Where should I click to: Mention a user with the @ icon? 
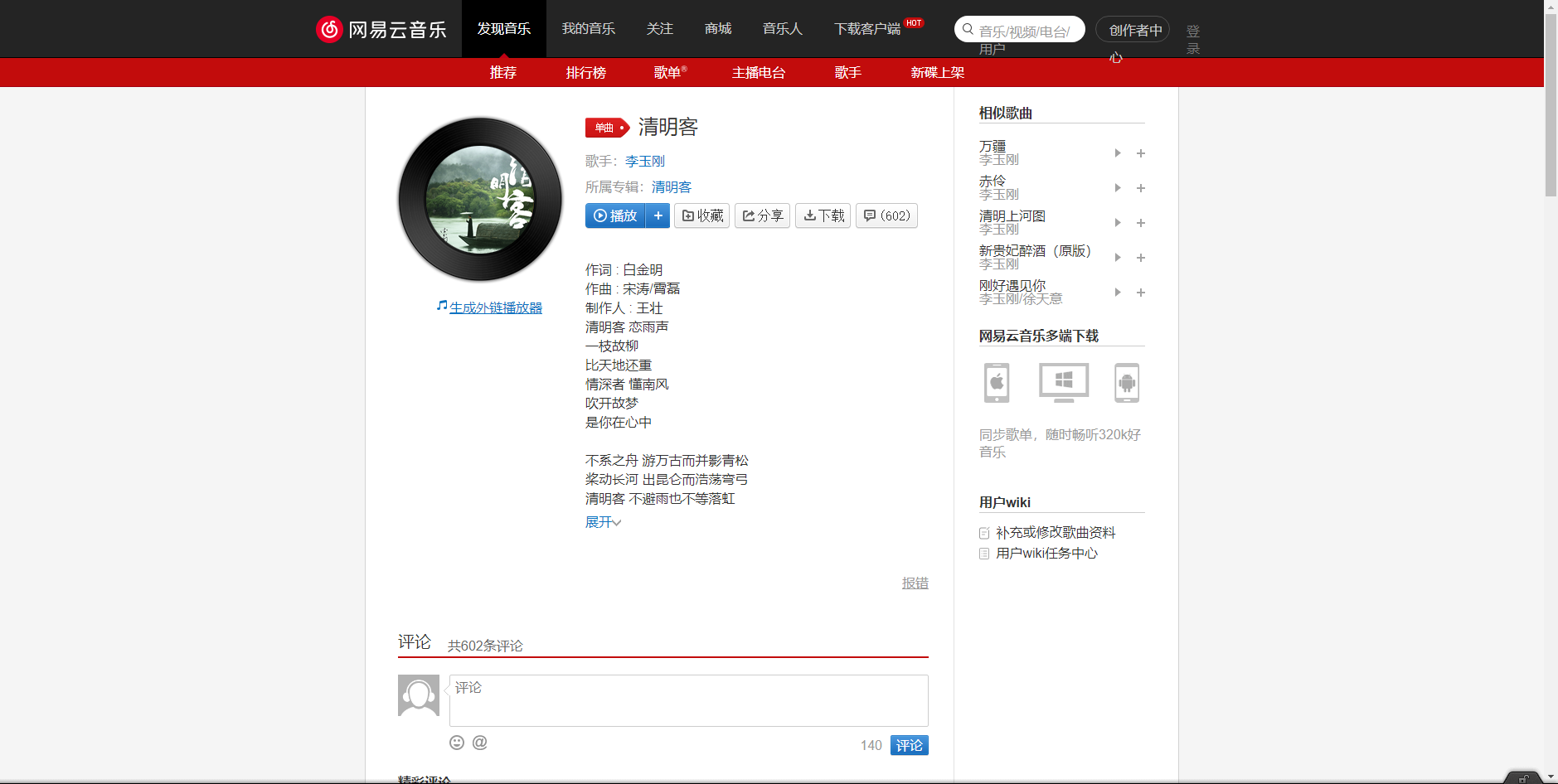tap(479, 743)
